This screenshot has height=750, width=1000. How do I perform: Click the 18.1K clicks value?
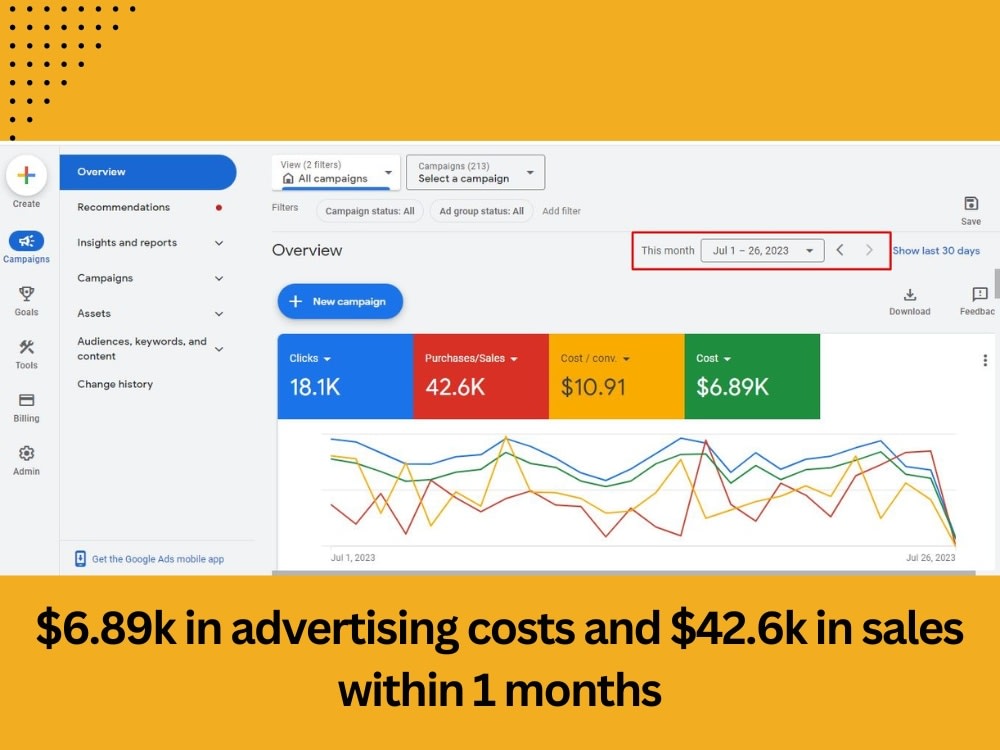[315, 387]
